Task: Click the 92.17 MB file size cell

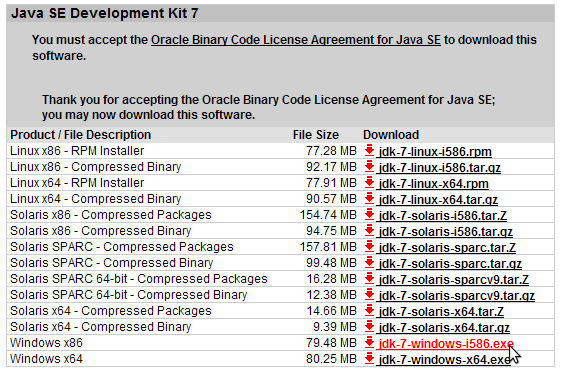Action: click(331, 167)
